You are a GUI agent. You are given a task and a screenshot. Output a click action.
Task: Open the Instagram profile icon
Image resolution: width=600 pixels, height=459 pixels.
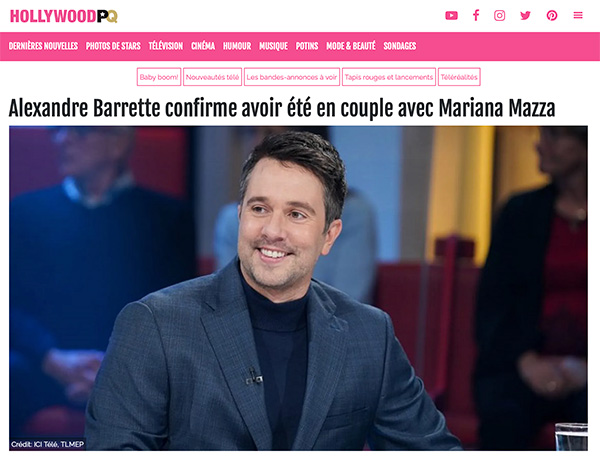coord(499,16)
